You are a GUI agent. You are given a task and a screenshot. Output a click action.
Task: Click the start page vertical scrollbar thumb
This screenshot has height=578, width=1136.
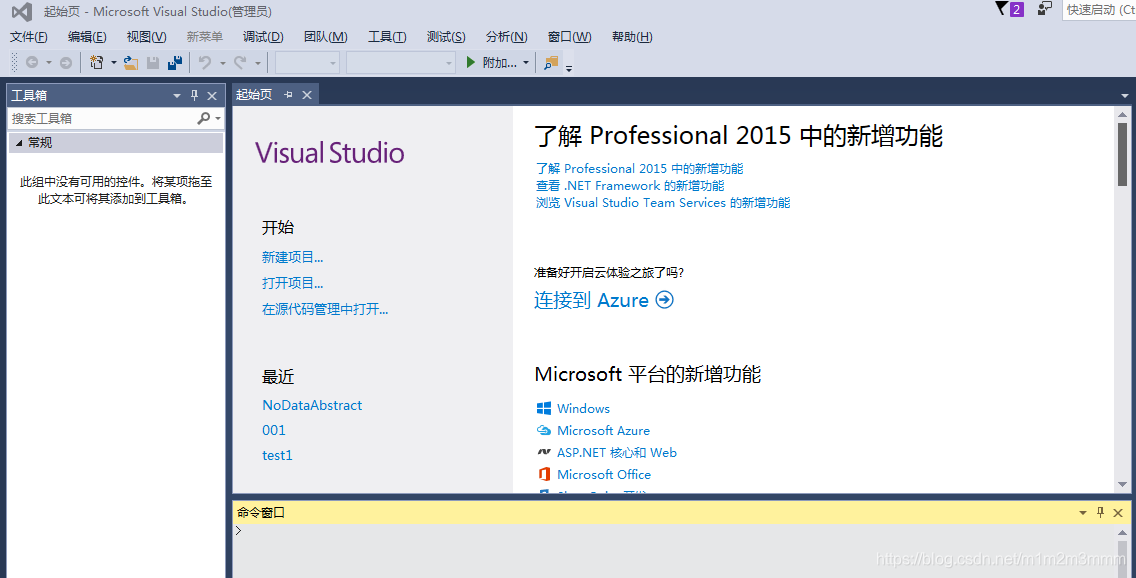(1122, 154)
